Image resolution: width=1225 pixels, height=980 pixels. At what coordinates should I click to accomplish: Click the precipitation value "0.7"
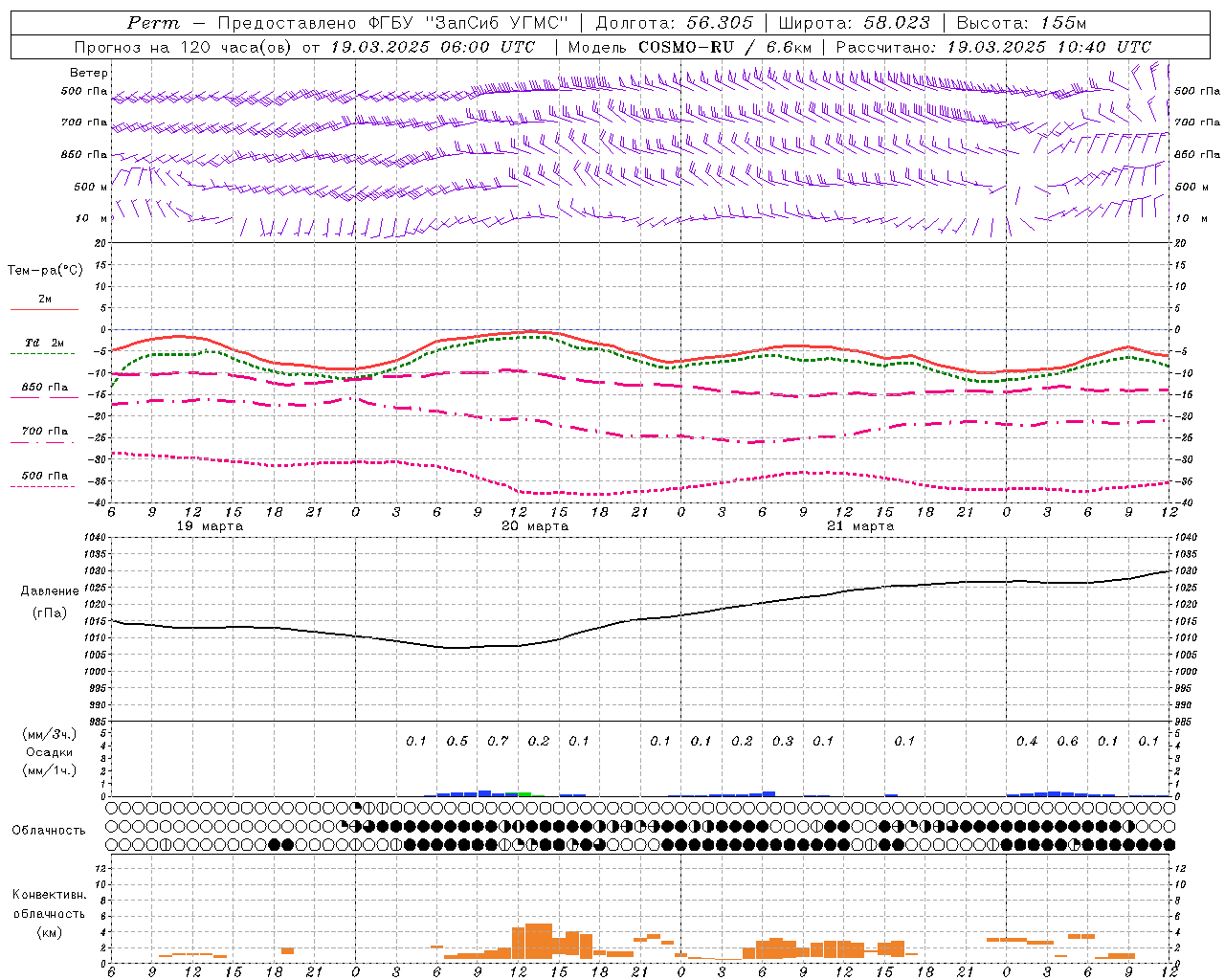(498, 741)
